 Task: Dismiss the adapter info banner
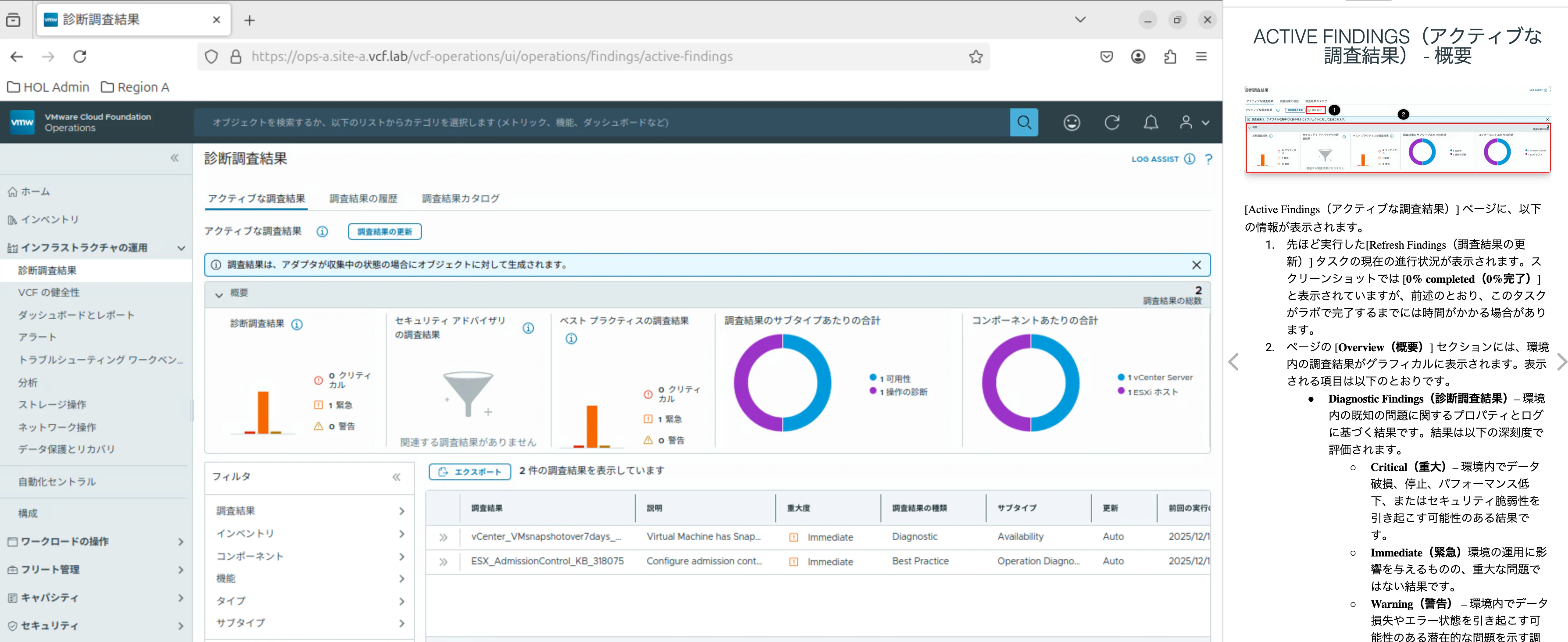click(x=1196, y=265)
